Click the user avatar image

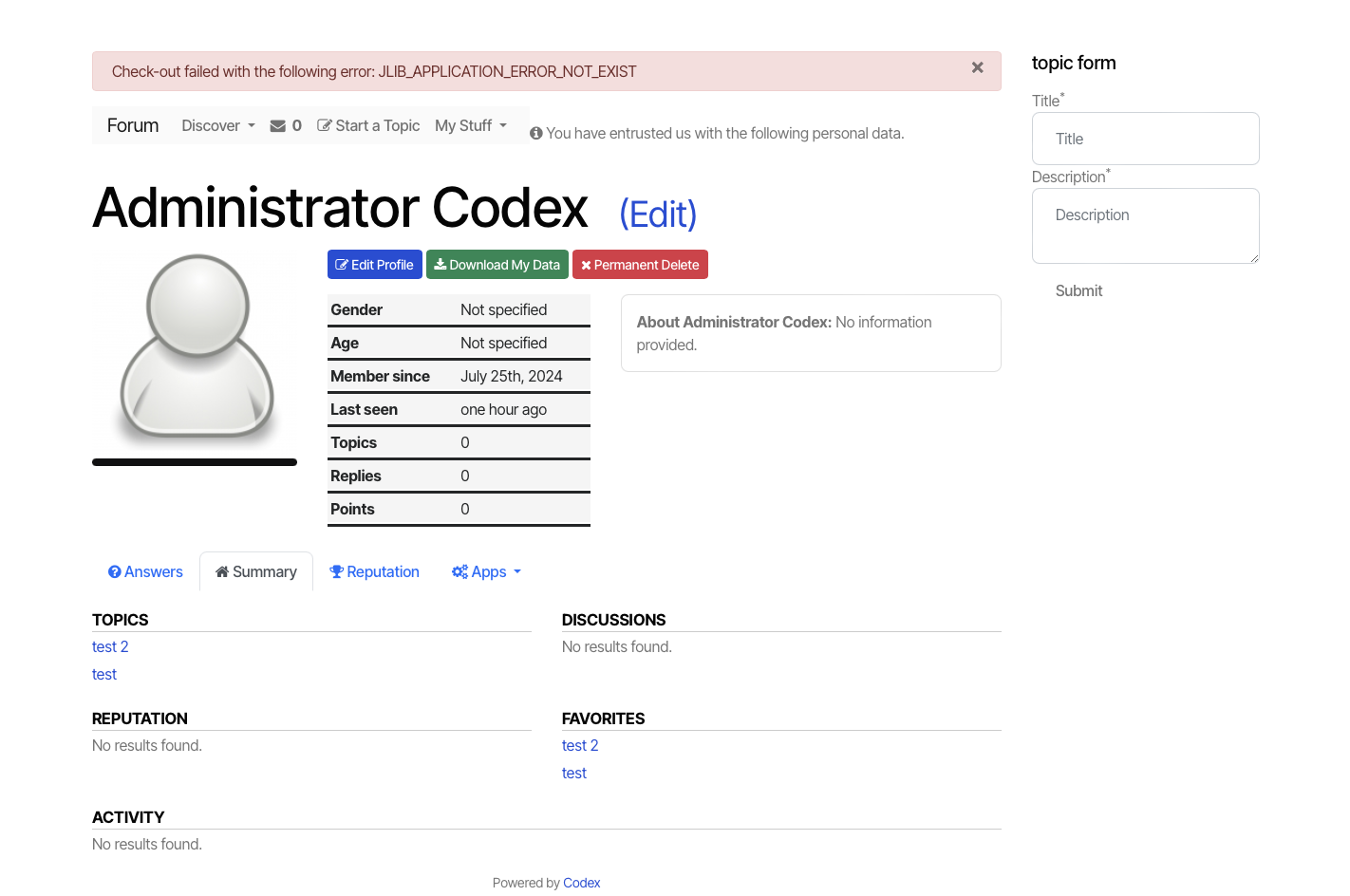(197, 349)
